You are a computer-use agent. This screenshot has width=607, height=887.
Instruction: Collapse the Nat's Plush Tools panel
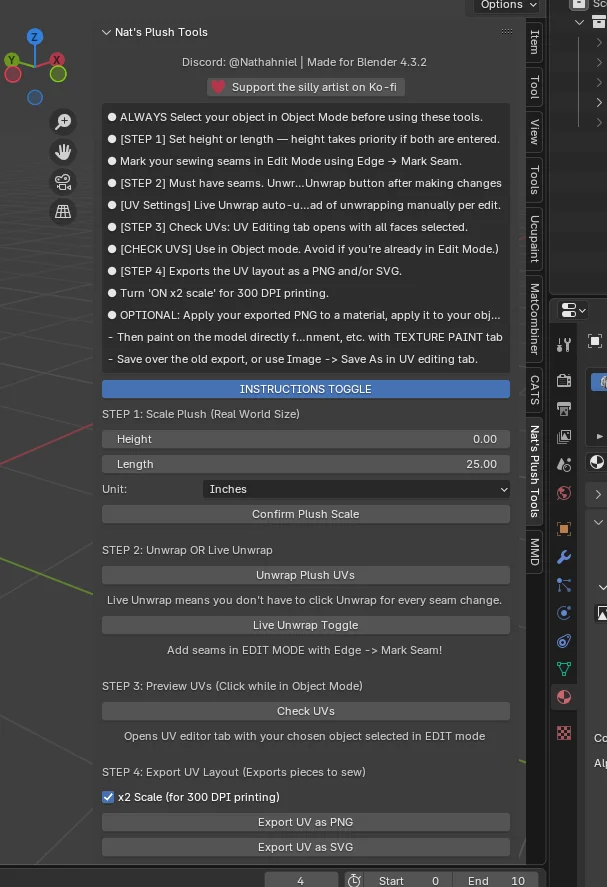pyautogui.click(x=107, y=32)
